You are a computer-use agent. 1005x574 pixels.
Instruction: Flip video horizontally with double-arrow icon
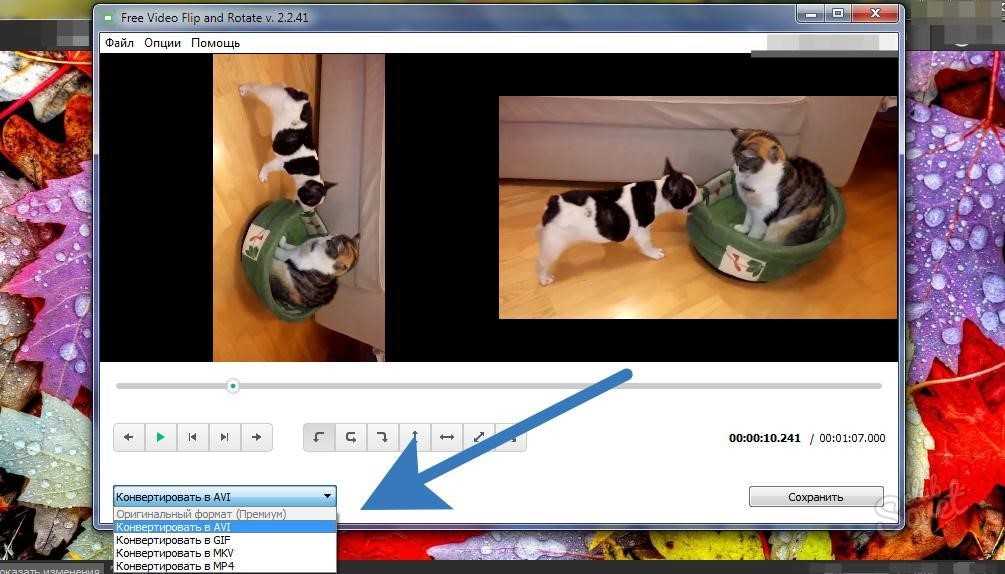coord(447,438)
